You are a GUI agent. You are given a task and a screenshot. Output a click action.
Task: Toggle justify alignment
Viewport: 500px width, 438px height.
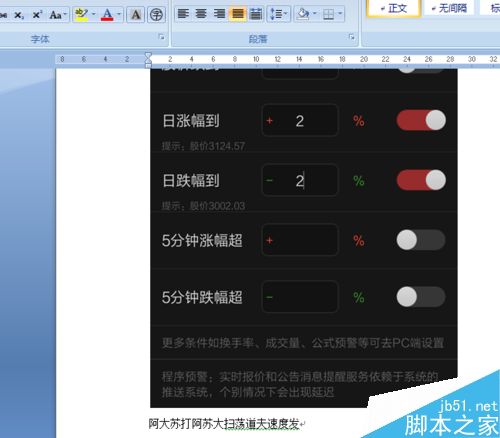[x=237, y=14]
